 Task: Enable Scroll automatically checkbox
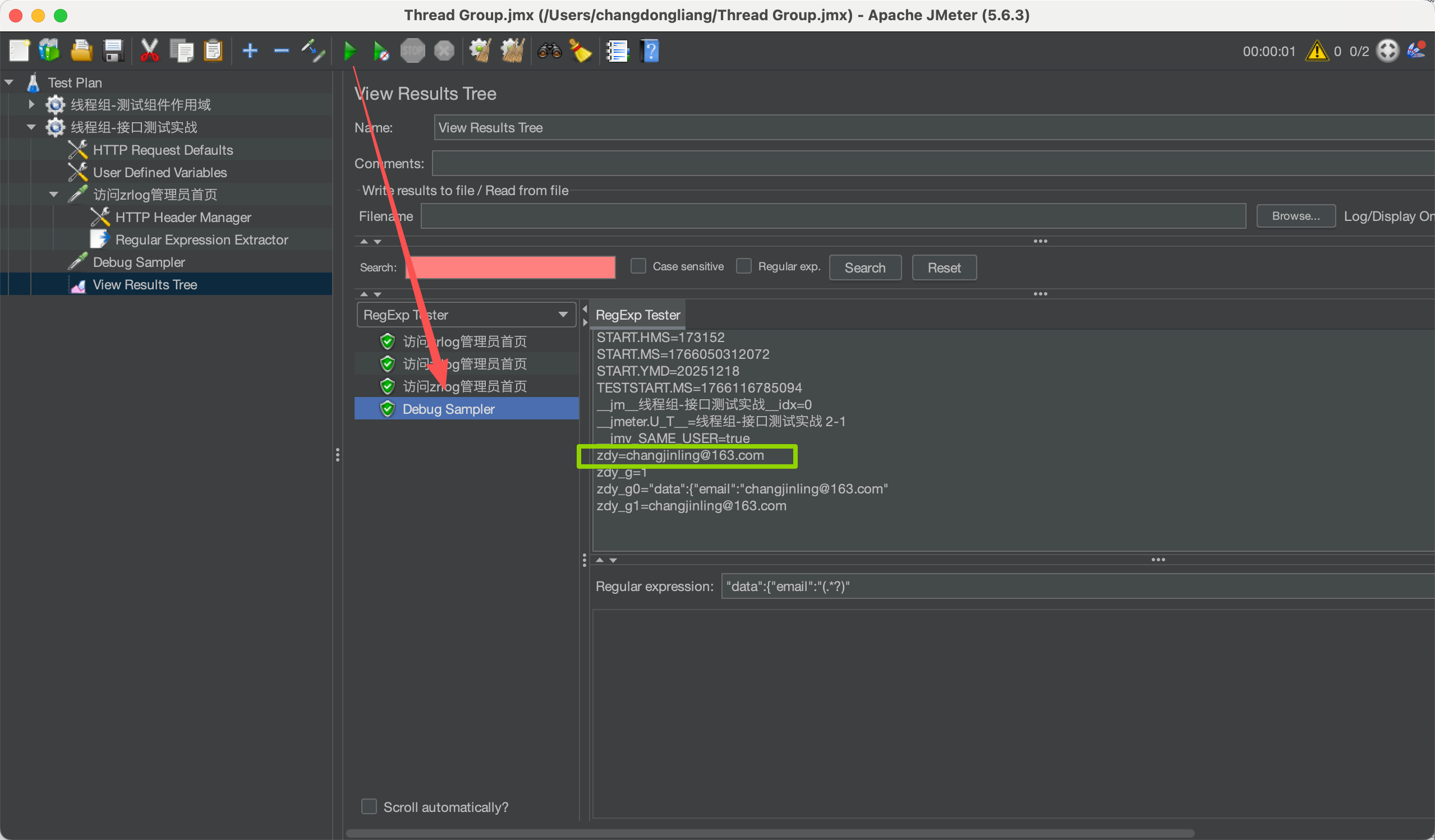point(369,806)
